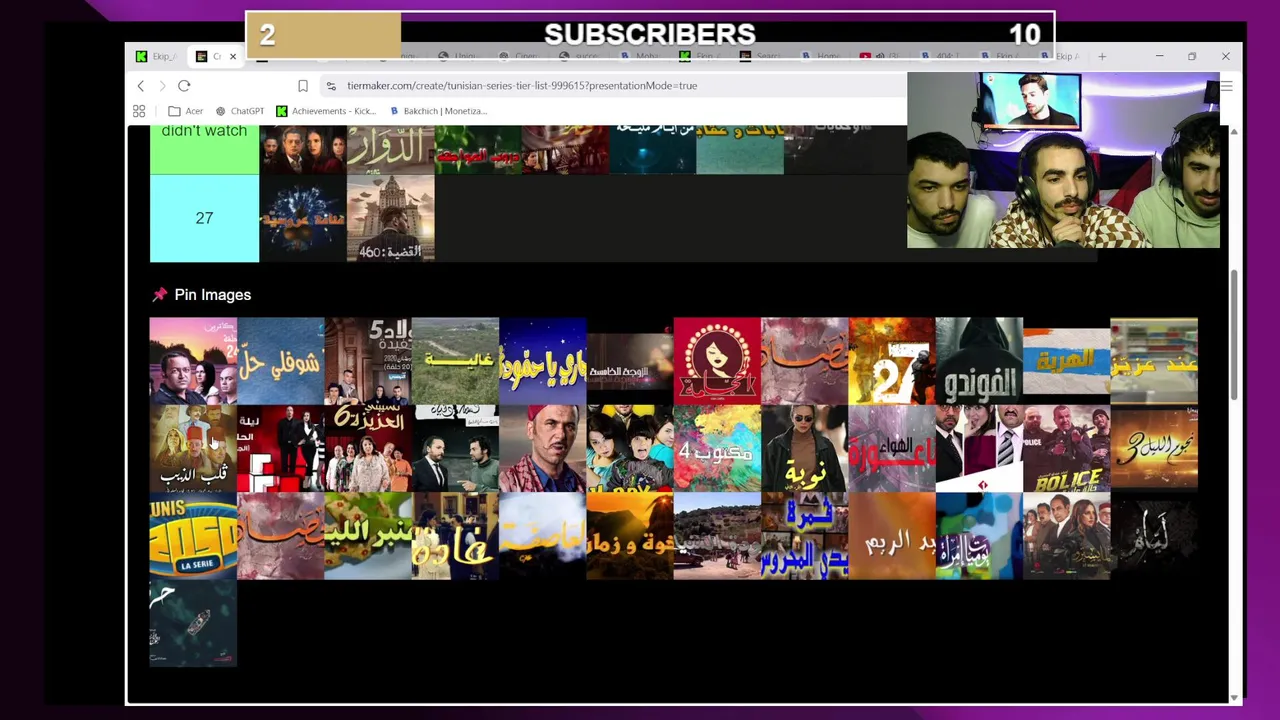Image resolution: width=1280 pixels, height=720 pixels.
Task: Click the "didn't watch" tier label
Action: click(x=204, y=150)
